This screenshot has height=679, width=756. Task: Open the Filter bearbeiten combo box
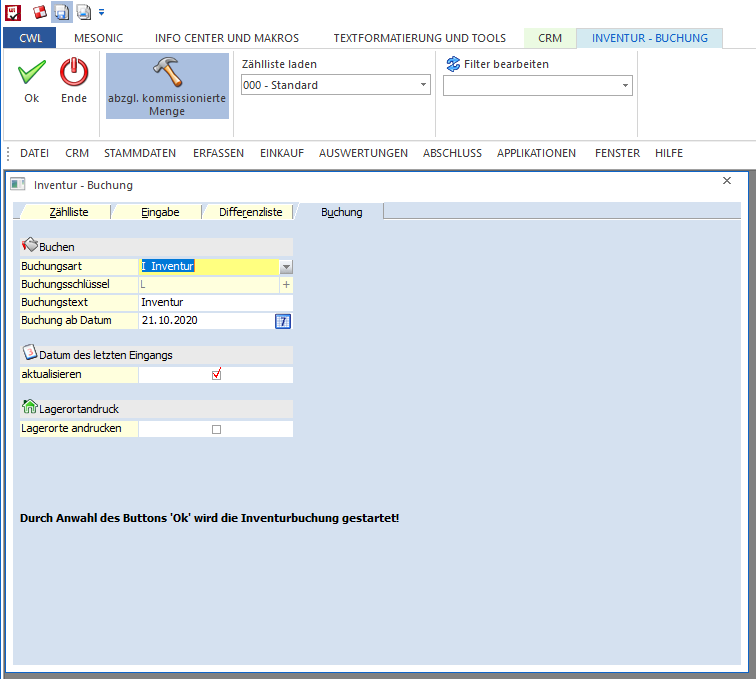(625, 86)
